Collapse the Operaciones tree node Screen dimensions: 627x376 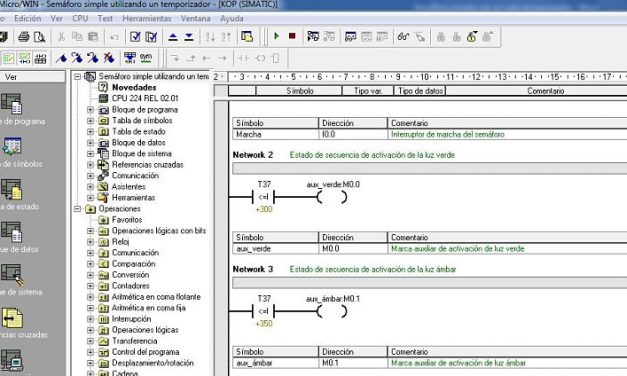[78, 209]
